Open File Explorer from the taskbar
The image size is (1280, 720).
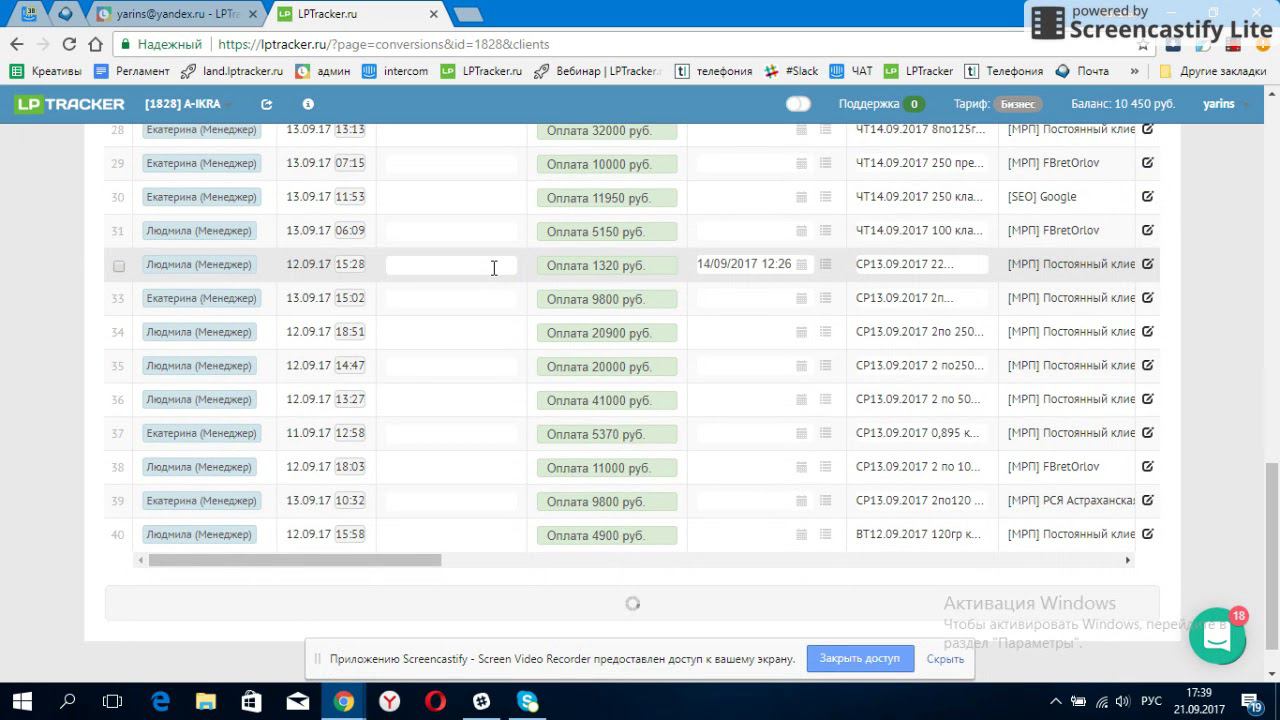(x=205, y=702)
